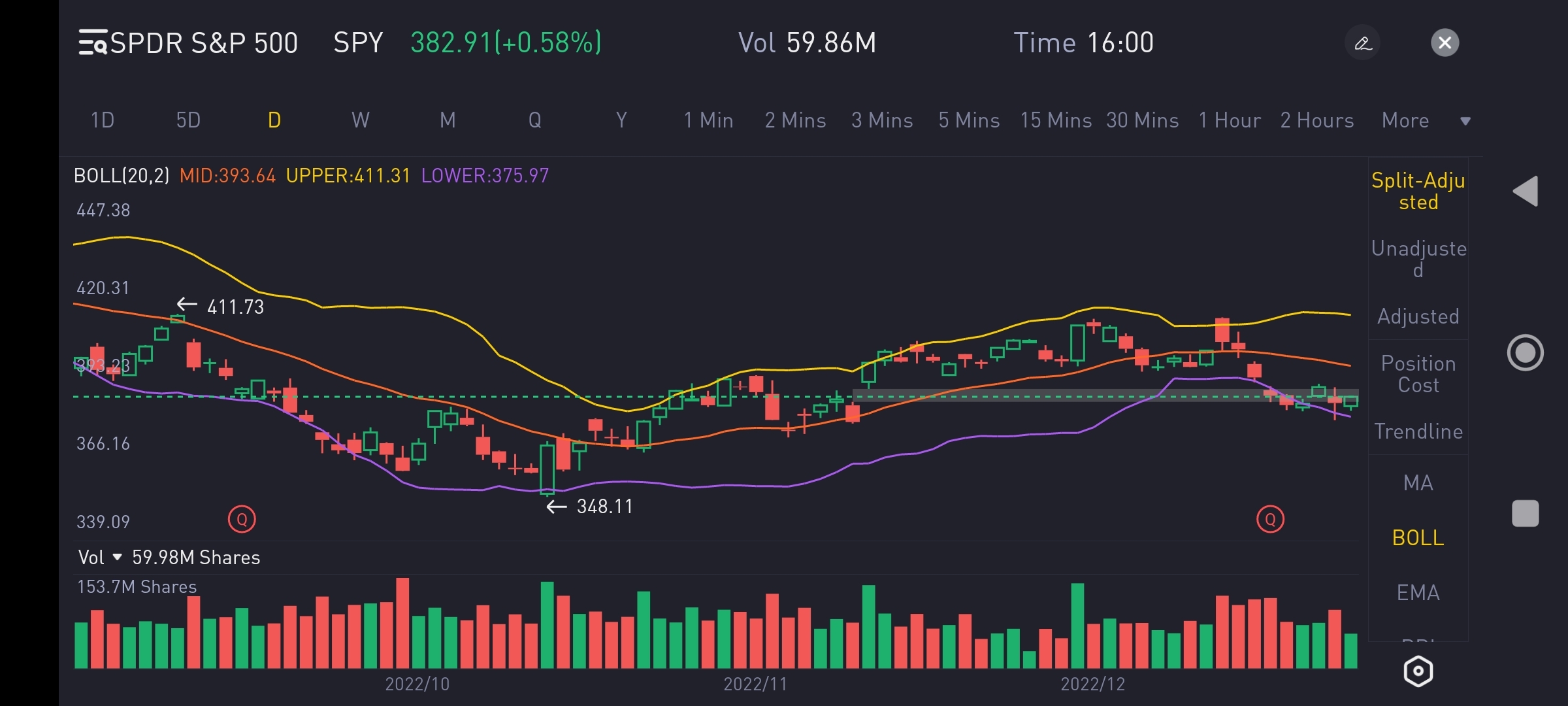Tap the Android back triangle

(1526, 192)
